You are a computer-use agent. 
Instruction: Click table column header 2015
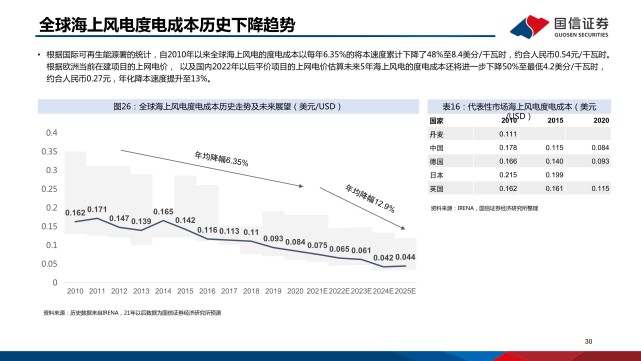click(555, 121)
